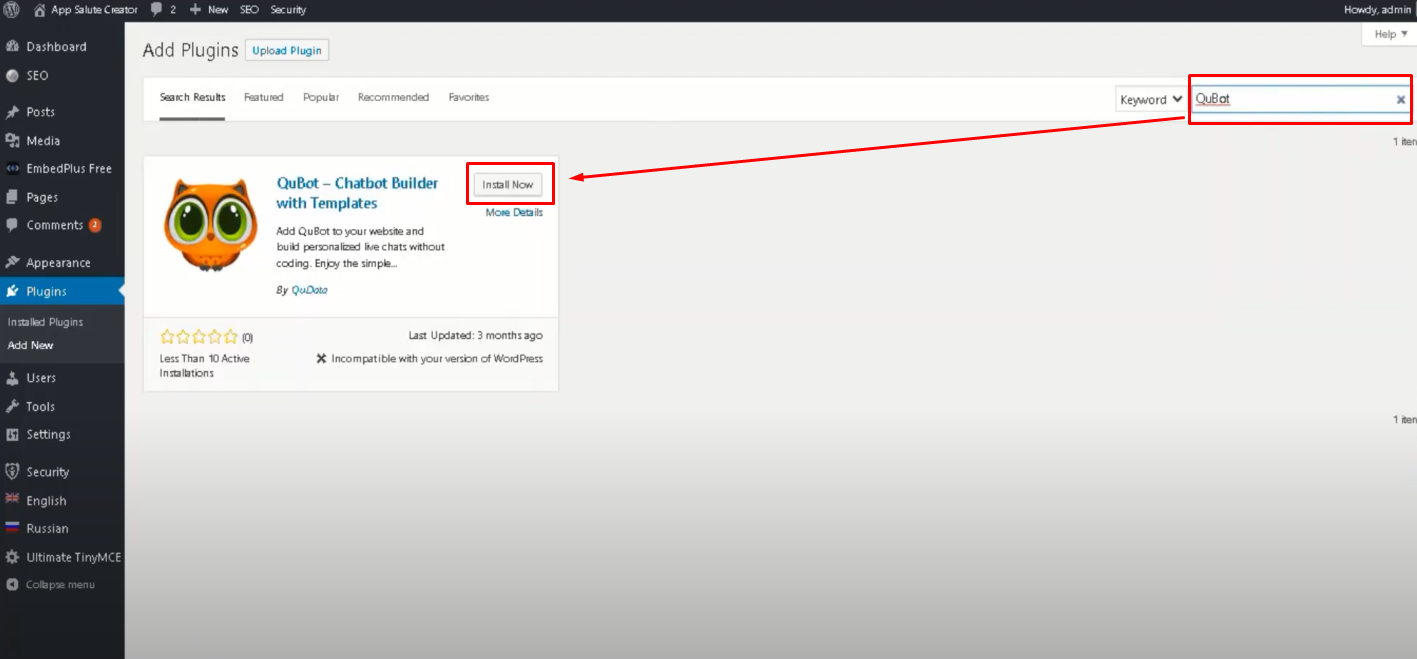Switch to the Featured tab
This screenshot has width=1417, height=659.
[264, 97]
